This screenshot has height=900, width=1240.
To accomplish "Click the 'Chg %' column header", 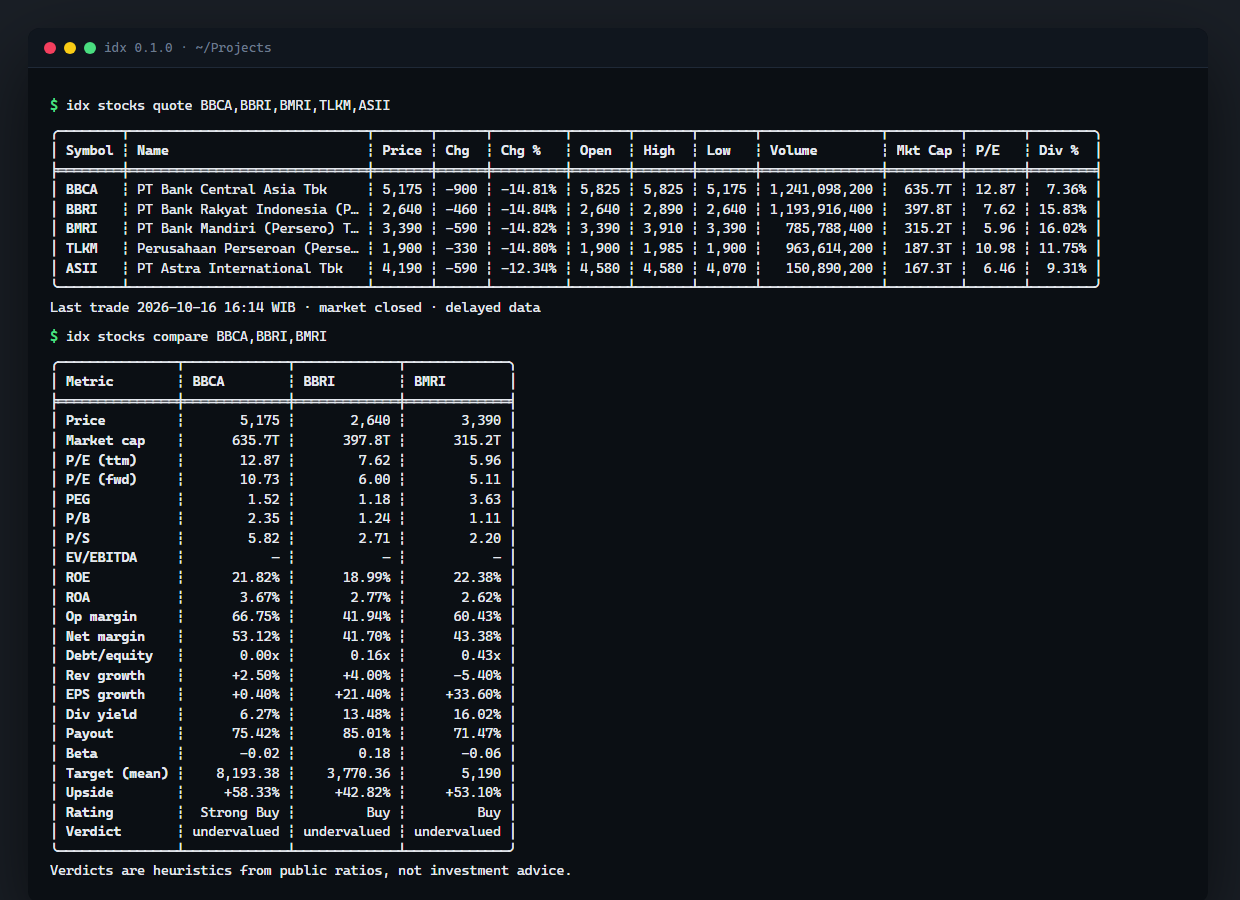I will 521,151.
